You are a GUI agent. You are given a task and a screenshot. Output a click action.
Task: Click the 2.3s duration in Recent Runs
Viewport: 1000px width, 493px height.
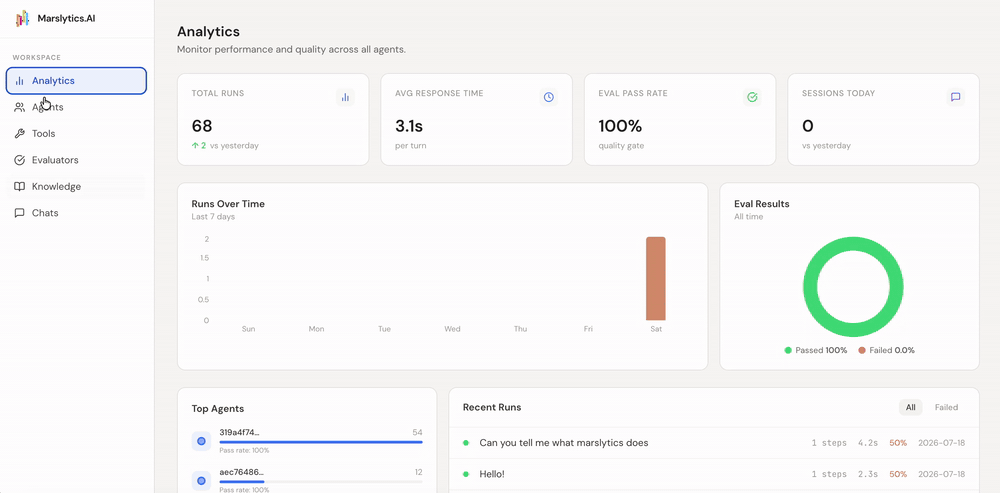click(868, 475)
